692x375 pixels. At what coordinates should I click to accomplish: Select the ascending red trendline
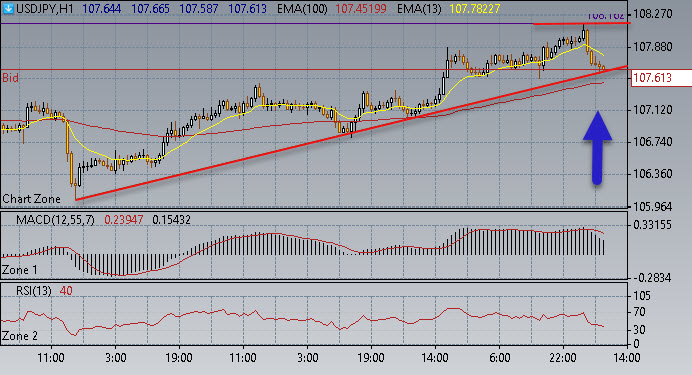click(x=351, y=133)
